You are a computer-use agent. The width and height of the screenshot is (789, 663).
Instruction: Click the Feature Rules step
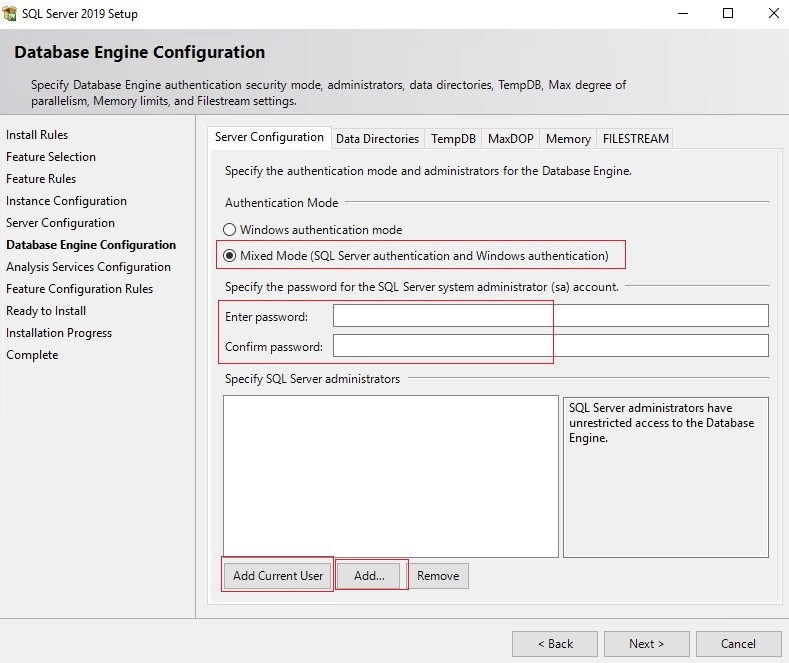point(41,179)
